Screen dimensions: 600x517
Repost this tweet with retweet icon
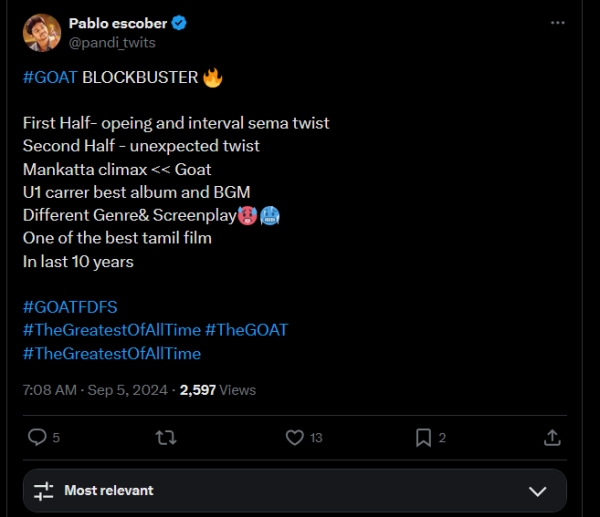[x=167, y=437]
